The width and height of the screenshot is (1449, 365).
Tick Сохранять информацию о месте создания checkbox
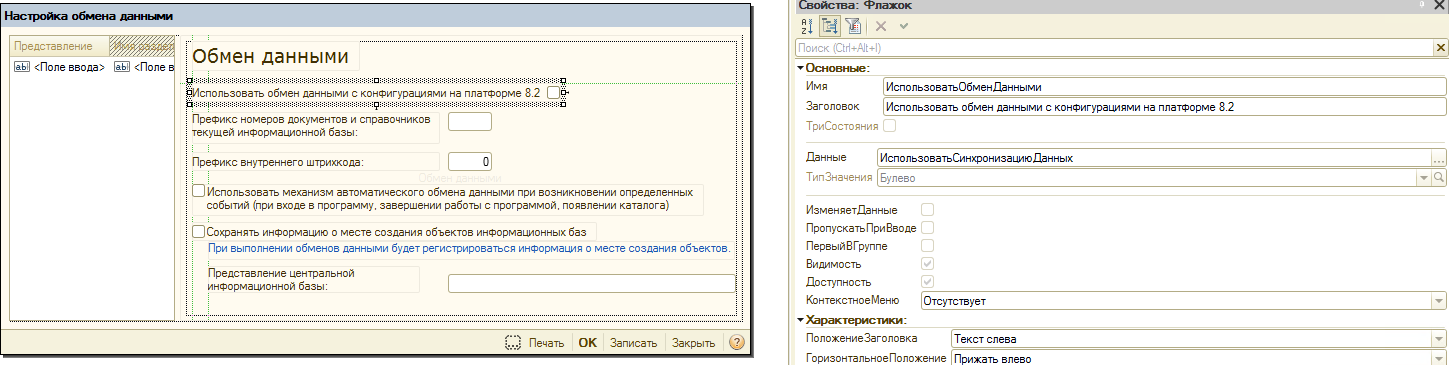click(198, 231)
